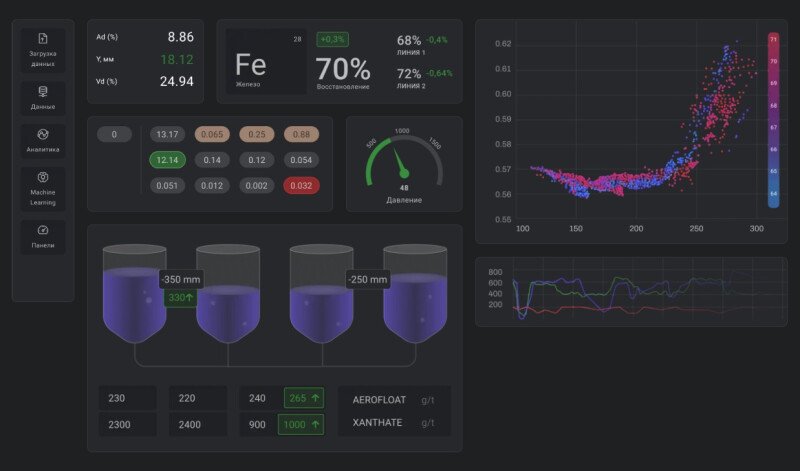The height and width of the screenshot is (471, 800).
Task: Click the 2300 xanthate value field
Action: [x=127, y=424]
